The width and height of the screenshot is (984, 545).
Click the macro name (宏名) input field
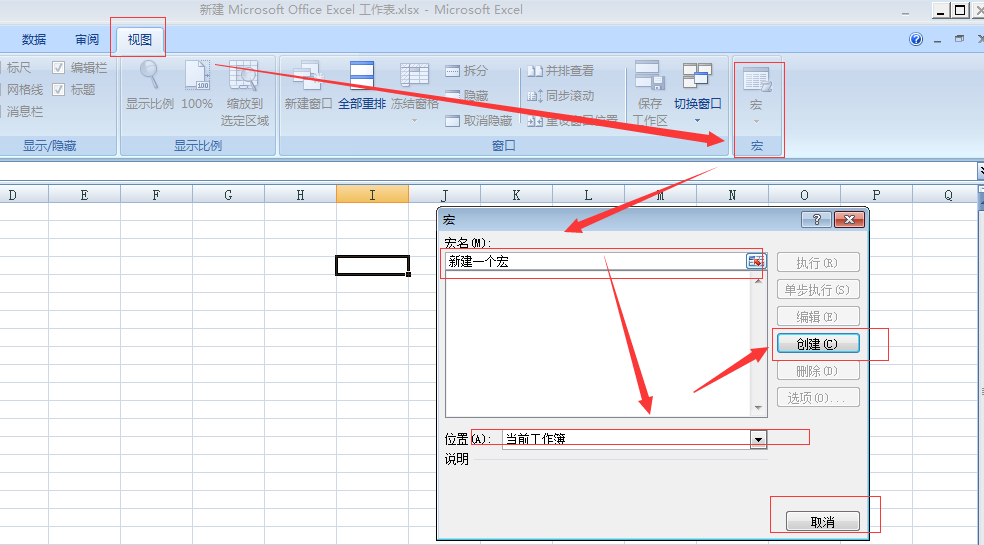[x=595, y=261]
